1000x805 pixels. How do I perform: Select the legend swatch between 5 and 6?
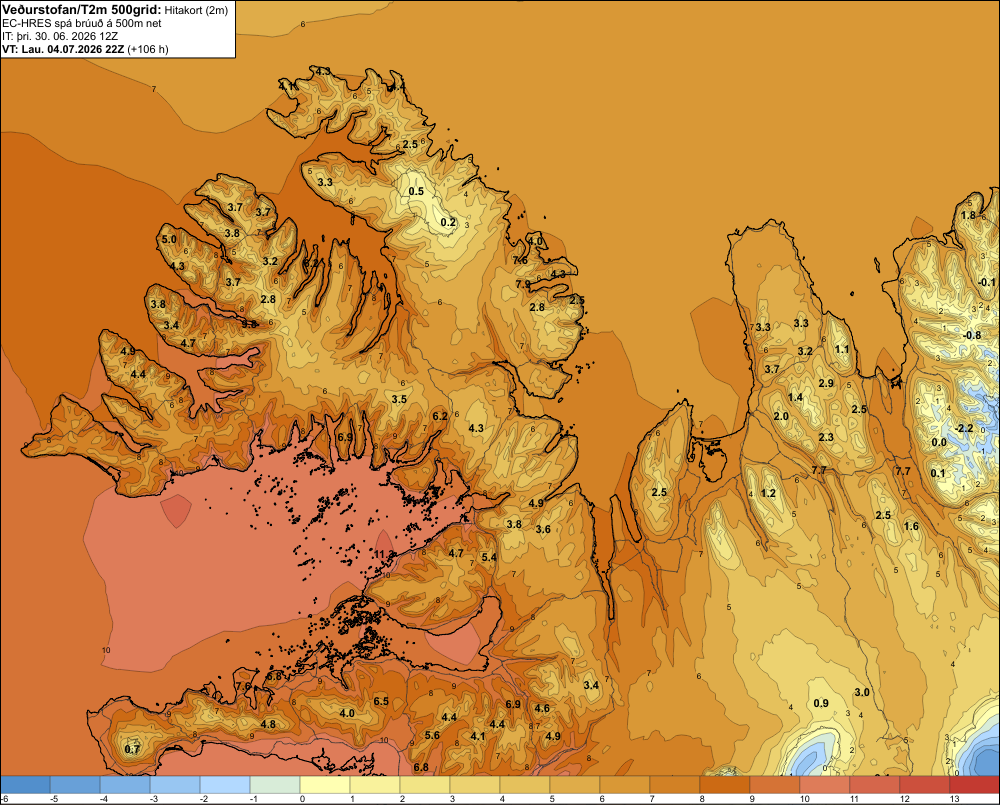point(575,784)
